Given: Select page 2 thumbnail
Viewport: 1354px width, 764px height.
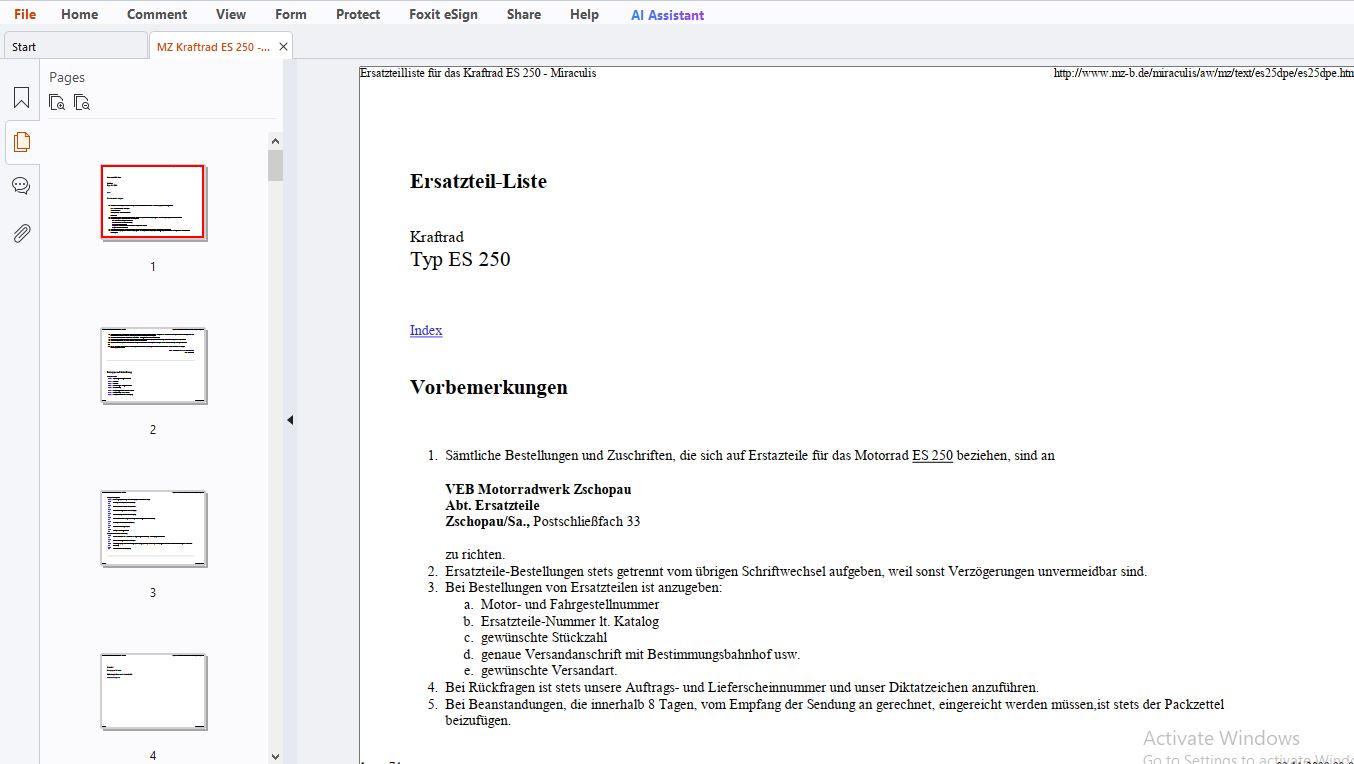Looking at the screenshot, I should [153, 365].
